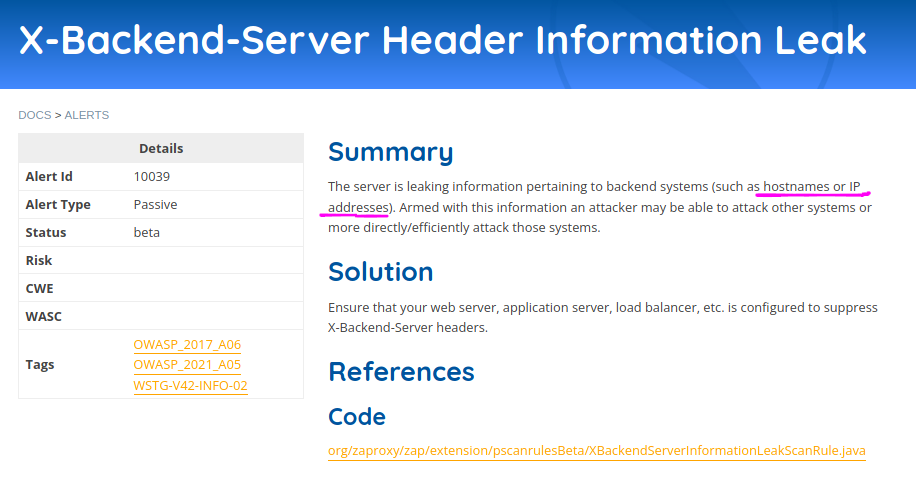Click the Risk row label
This screenshot has height=487, width=916.
39,260
